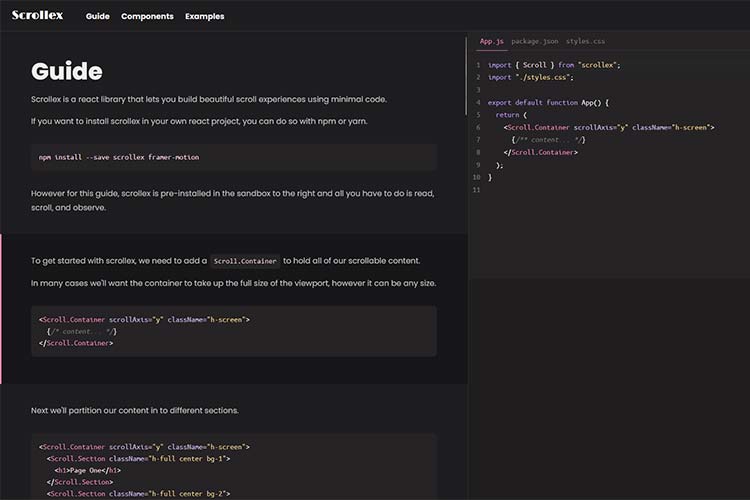The width and height of the screenshot is (750, 500).
Task: Click the Guide heading
Action: tap(67, 72)
